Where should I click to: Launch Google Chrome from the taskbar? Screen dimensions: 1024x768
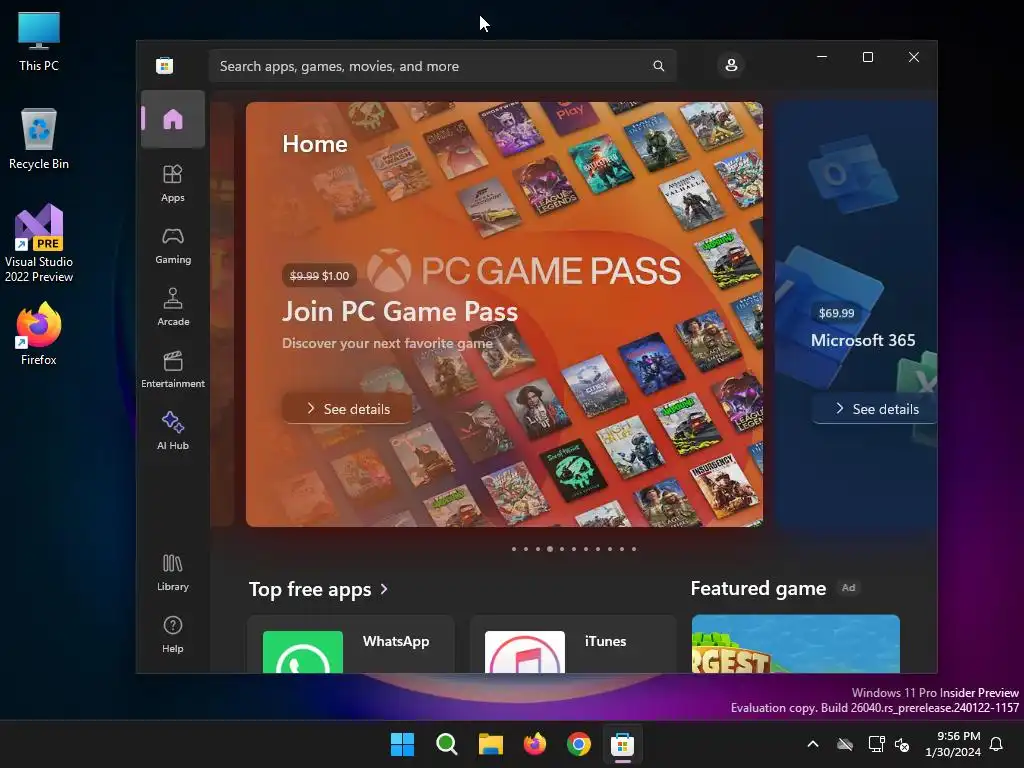coord(579,744)
